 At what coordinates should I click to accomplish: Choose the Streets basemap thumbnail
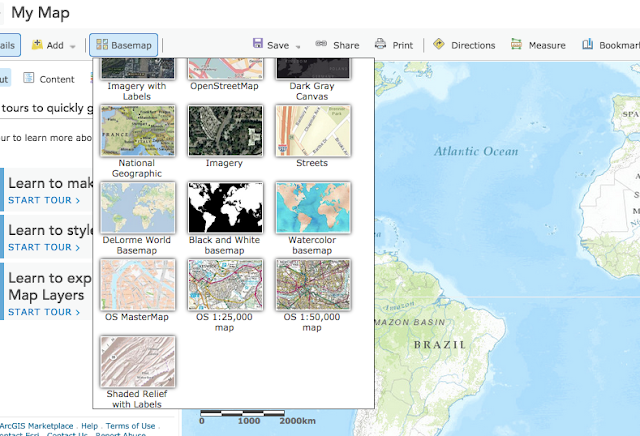(313, 131)
